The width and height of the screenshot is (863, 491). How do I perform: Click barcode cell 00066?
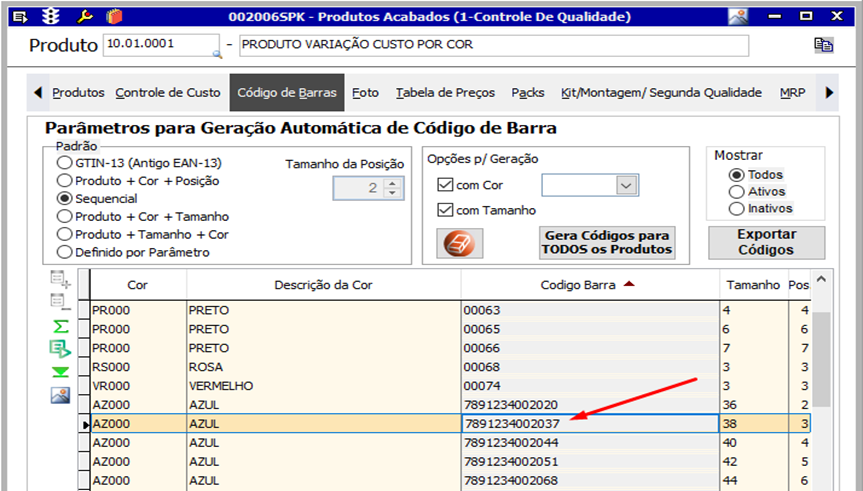590,348
